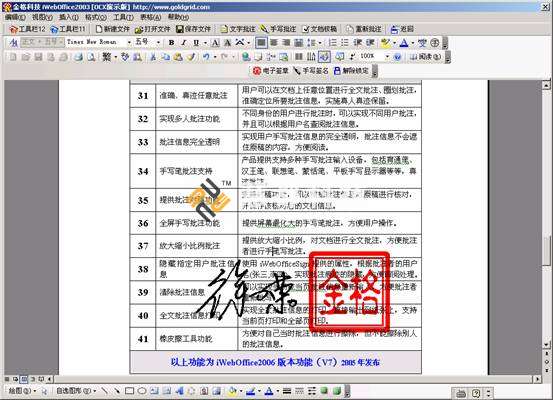Viewport: 553px width, 400px height.
Task: Open the 绘图 Draw dropdown menu
Action: (22, 391)
